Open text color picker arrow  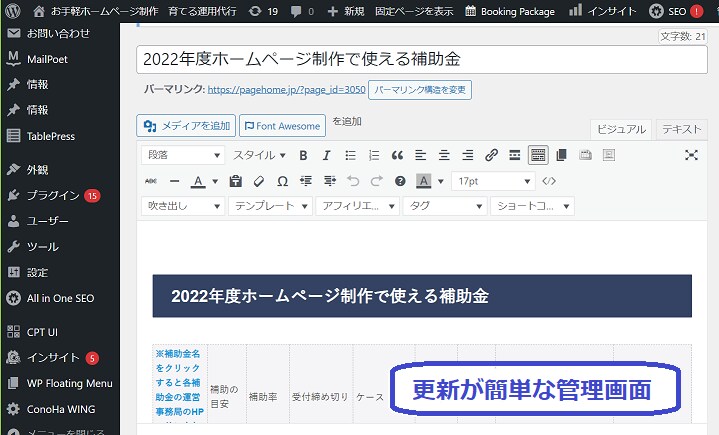[x=215, y=181]
